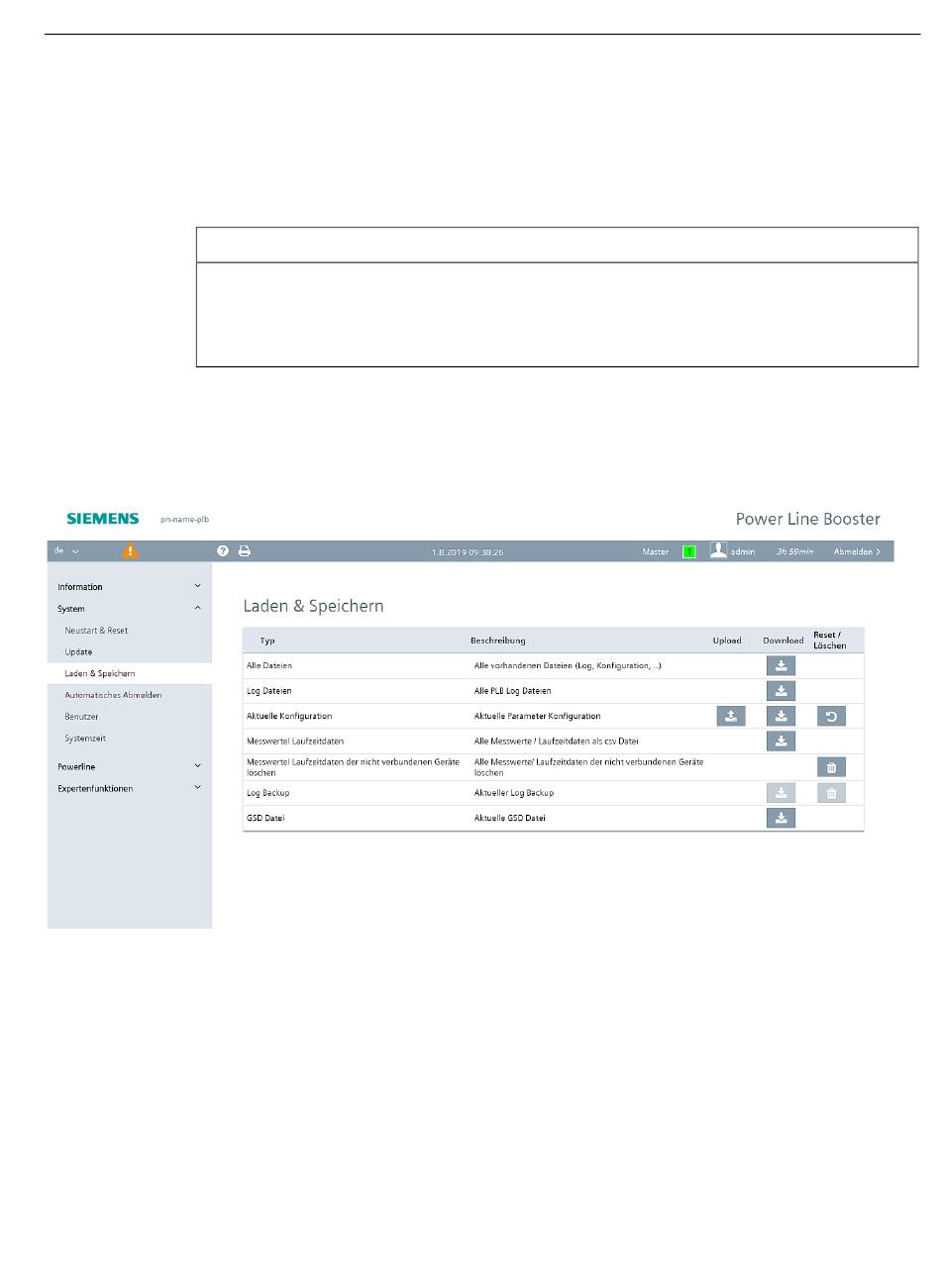Image resolution: width=941 pixels, height=1288 pixels.
Task: Download Alle Dateien
Action: pyautogui.click(x=781, y=665)
